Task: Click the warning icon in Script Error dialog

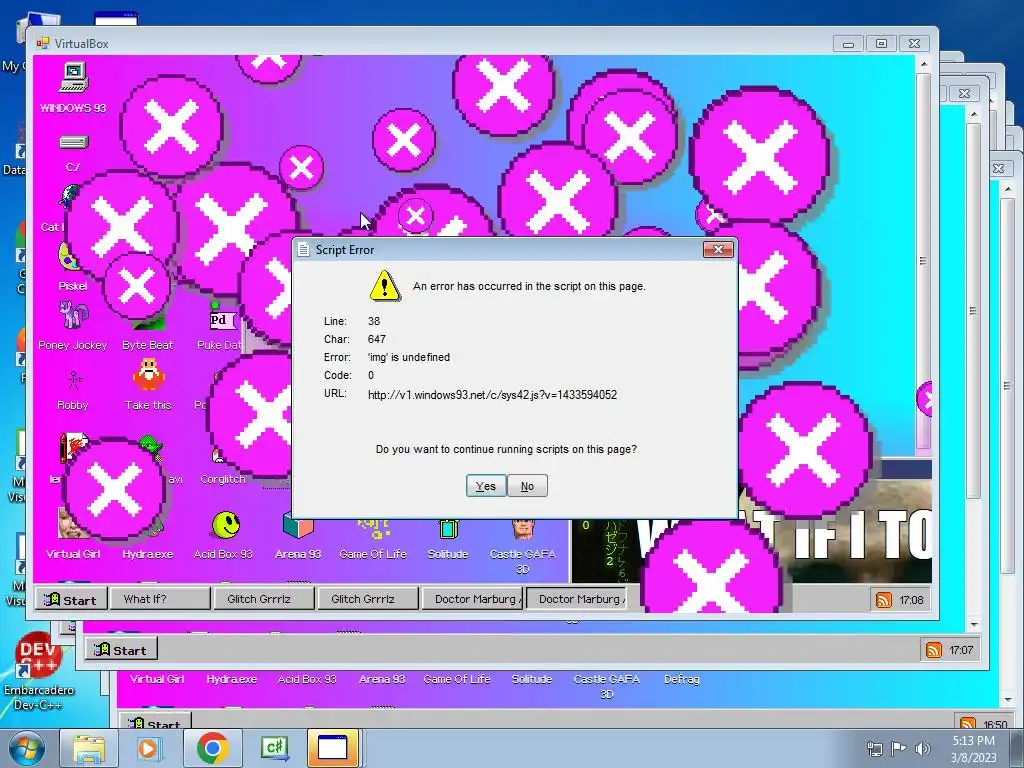Action: pyautogui.click(x=385, y=286)
